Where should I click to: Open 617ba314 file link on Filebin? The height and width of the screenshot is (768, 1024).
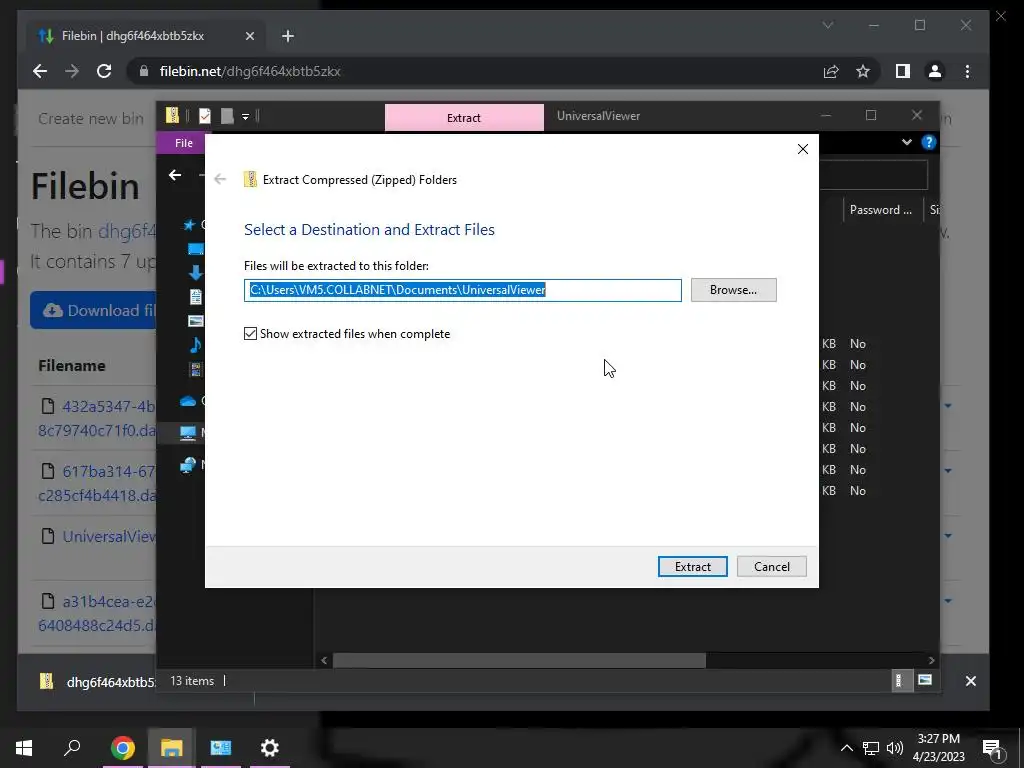pyautogui.click(x=97, y=483)
